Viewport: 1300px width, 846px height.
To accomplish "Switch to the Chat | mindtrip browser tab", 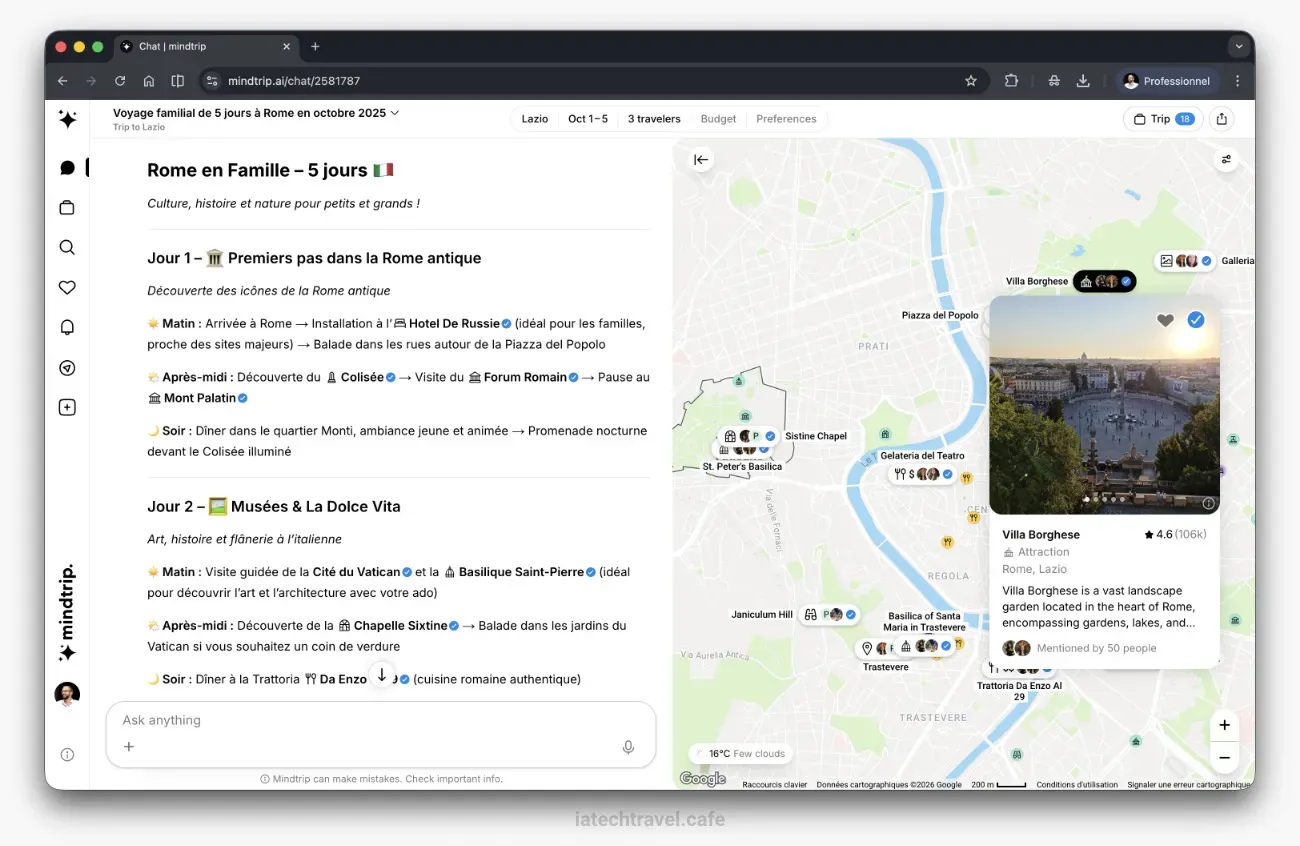I will pos(205,46).
